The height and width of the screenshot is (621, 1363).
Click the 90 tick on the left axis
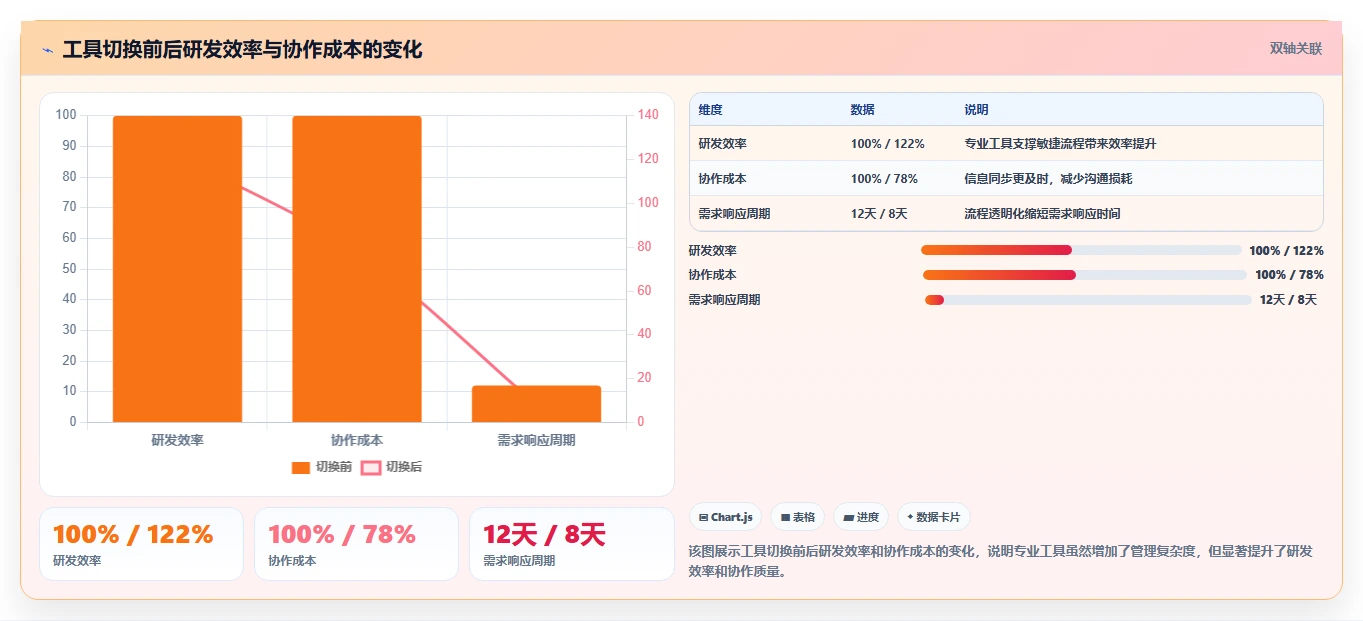[69, 146]
